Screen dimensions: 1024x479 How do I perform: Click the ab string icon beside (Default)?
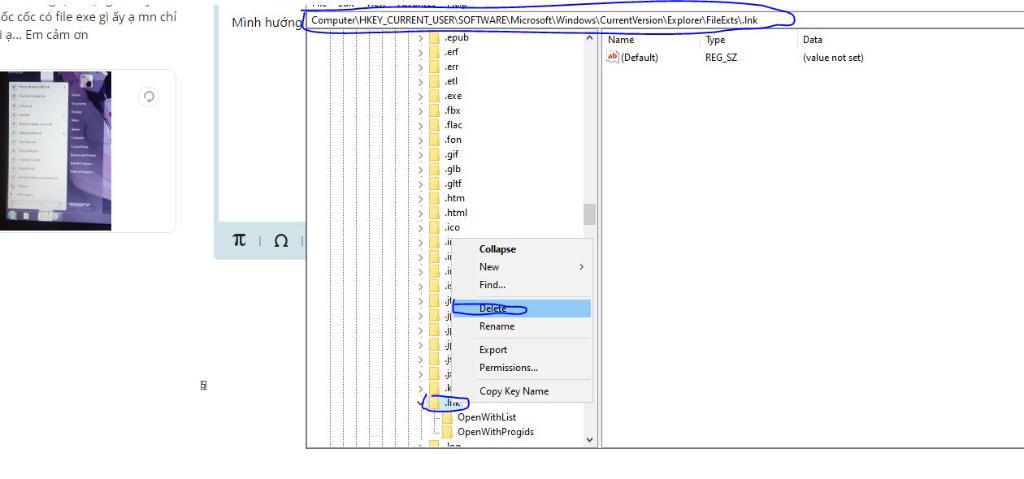point(613,58)
